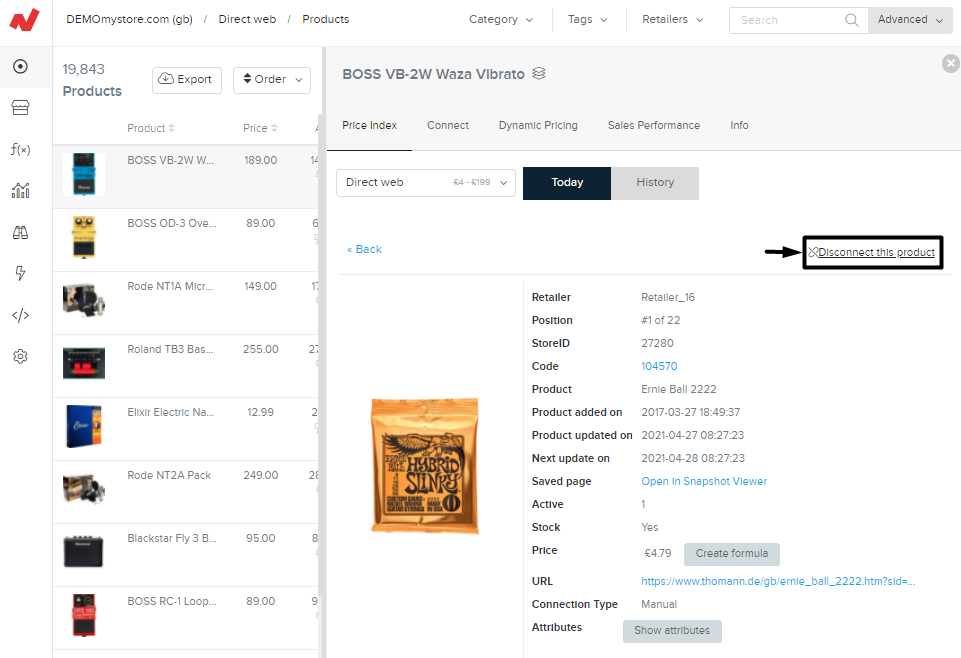Viewport: 961px width, 658px height.
Task: Open the binoculars icon in the sidebar
Action: pos(20,232)
